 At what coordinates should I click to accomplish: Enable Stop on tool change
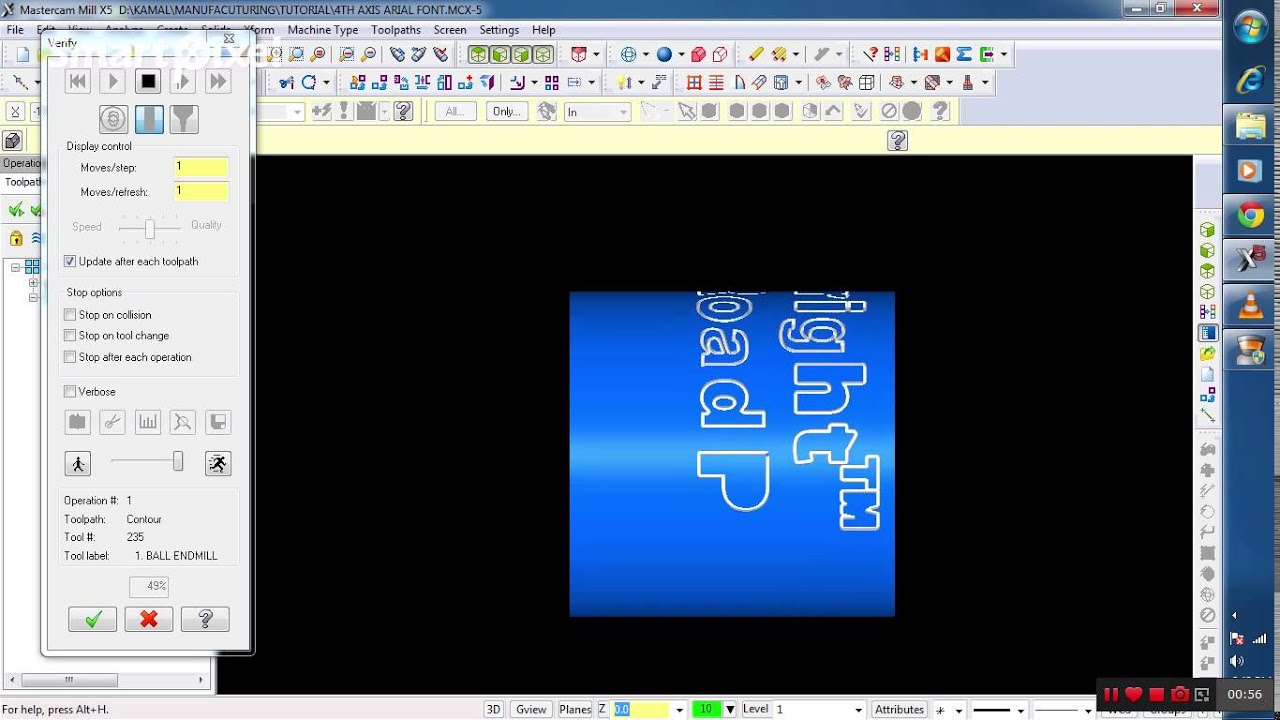(70, 336)
